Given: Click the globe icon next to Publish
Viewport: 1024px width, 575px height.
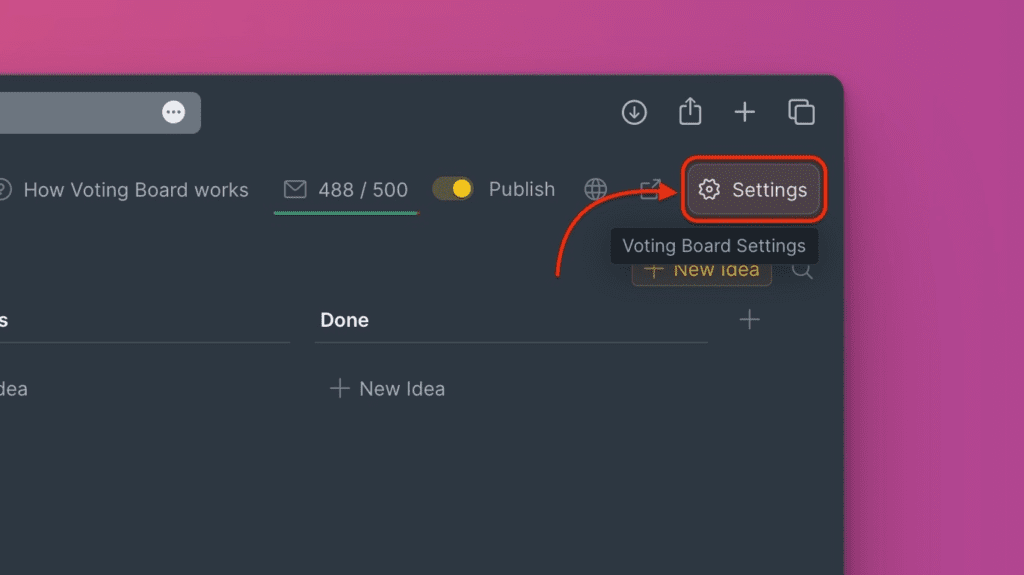Looking at the screenshot, I should point(596,189).
